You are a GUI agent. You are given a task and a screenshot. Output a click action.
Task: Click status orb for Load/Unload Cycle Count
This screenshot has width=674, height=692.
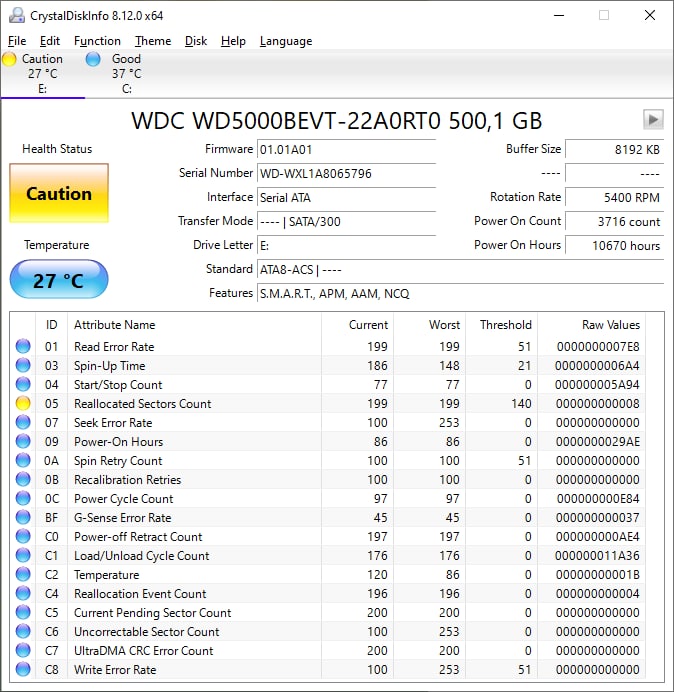click(23, 555)
